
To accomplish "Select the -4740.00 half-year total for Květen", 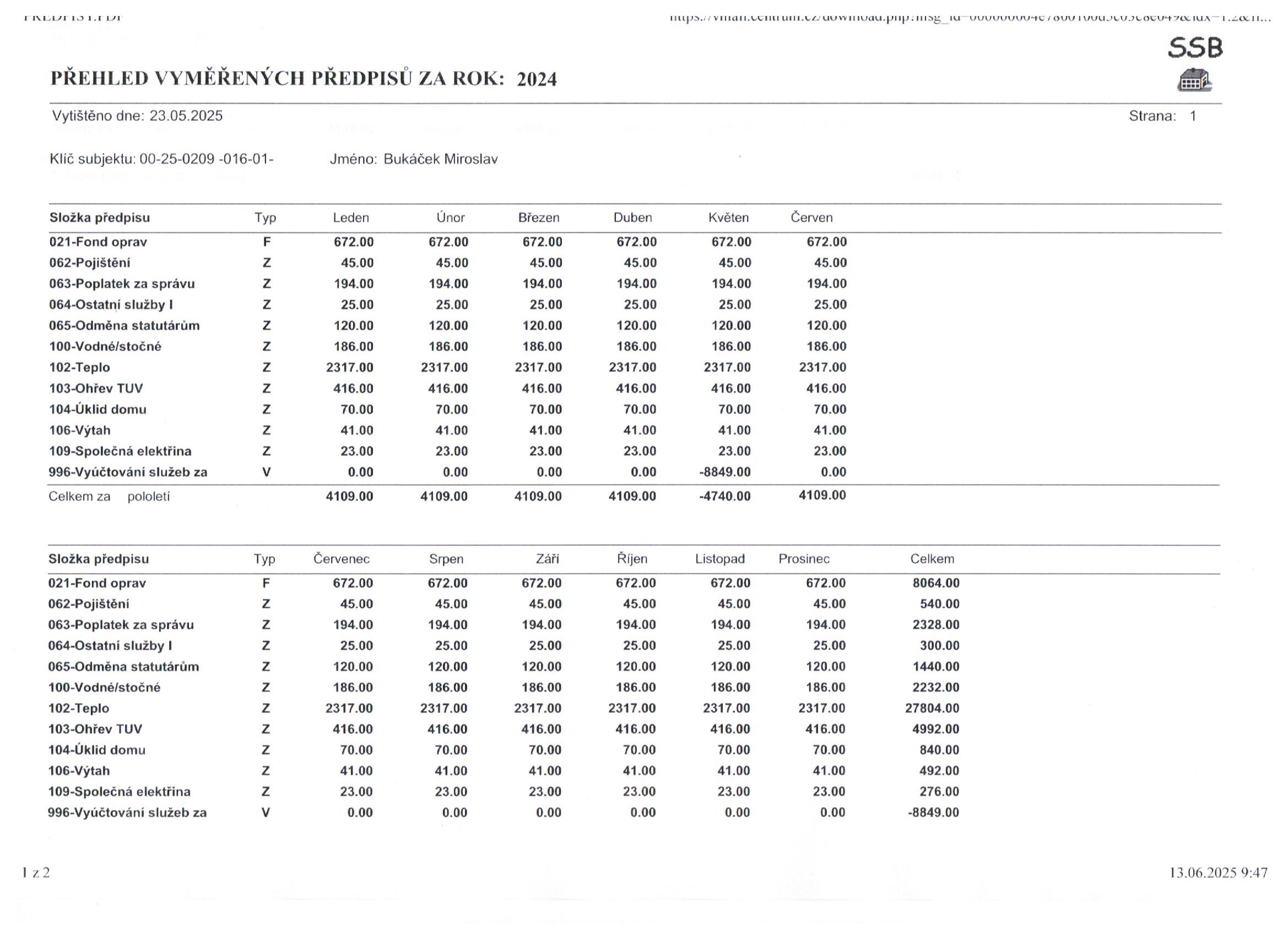I will [724, 497].
